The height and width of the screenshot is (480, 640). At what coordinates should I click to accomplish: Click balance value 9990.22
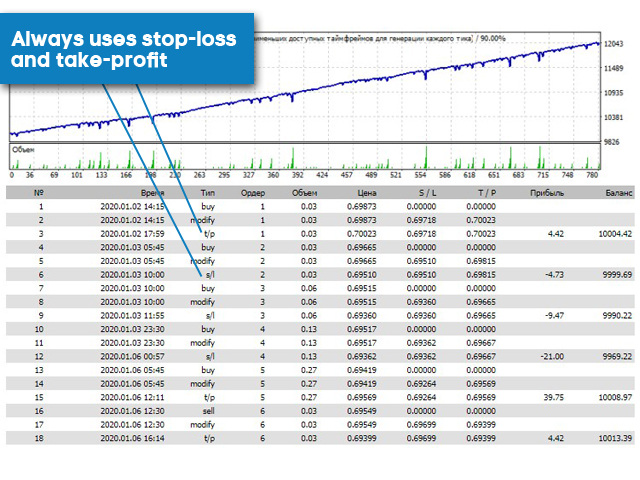[617, 316]
